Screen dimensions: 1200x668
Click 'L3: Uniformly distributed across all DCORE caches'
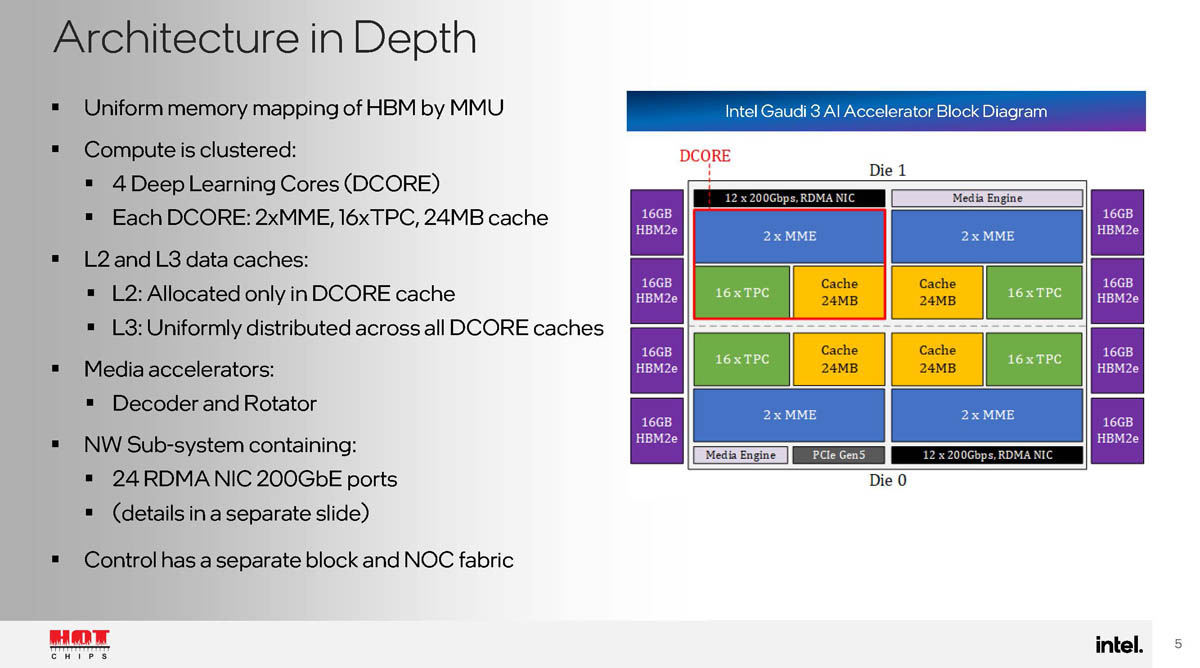358,328
